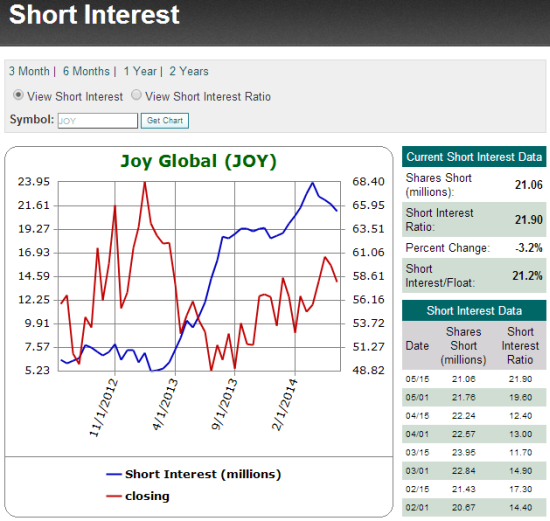Click the 2/1/2014 axis date label
Image resolution: width=550 pixels, height=521 pixels.
(x=284, y=404)
